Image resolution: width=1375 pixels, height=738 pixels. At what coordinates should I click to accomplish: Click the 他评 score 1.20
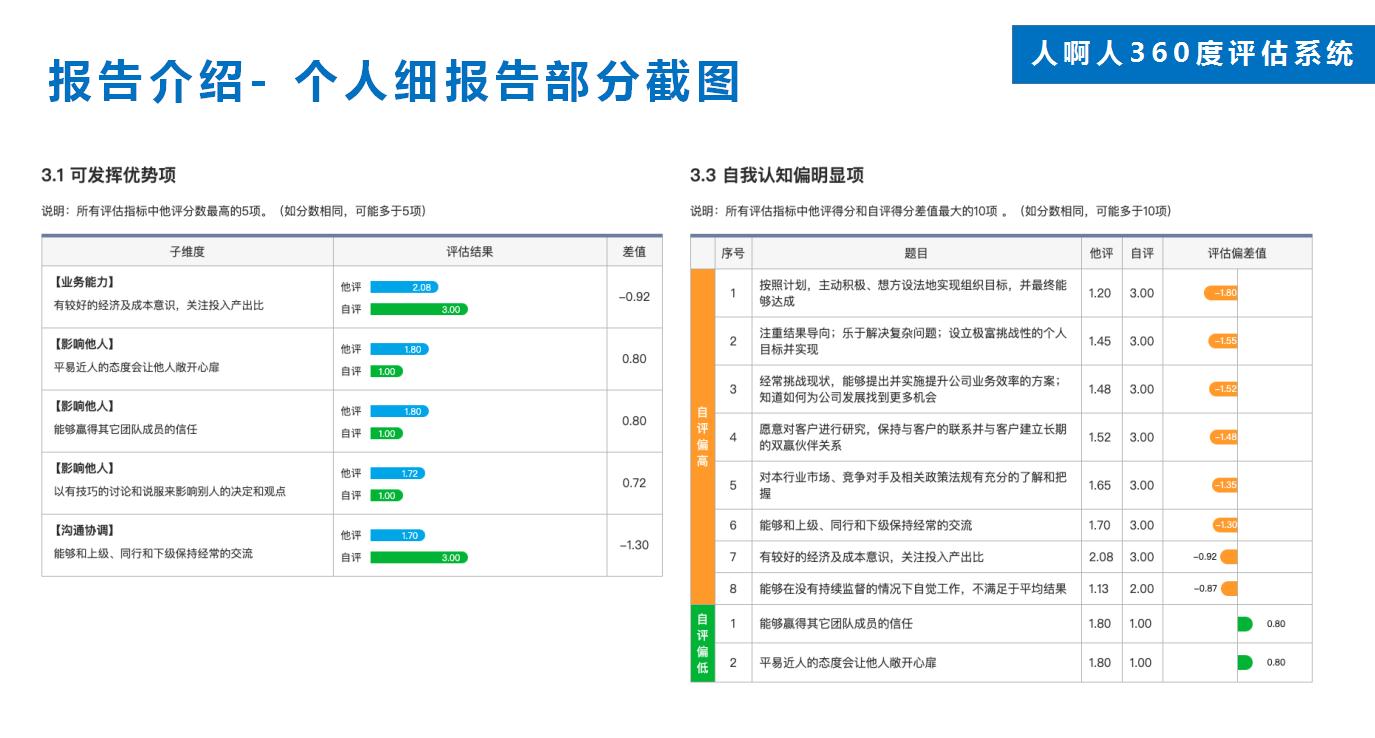[x=1099, y=293]
